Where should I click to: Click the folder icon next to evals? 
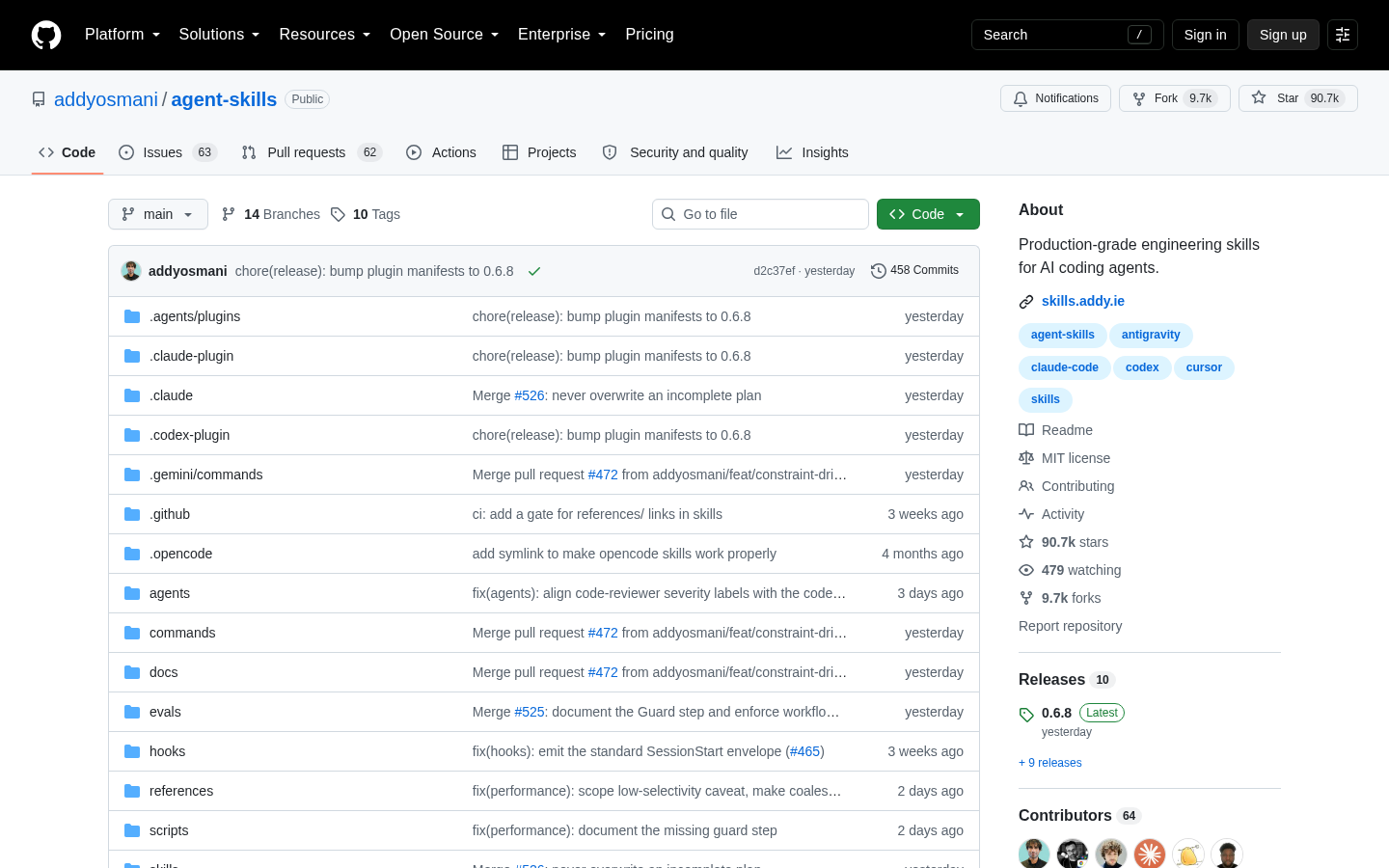point(132,712)
